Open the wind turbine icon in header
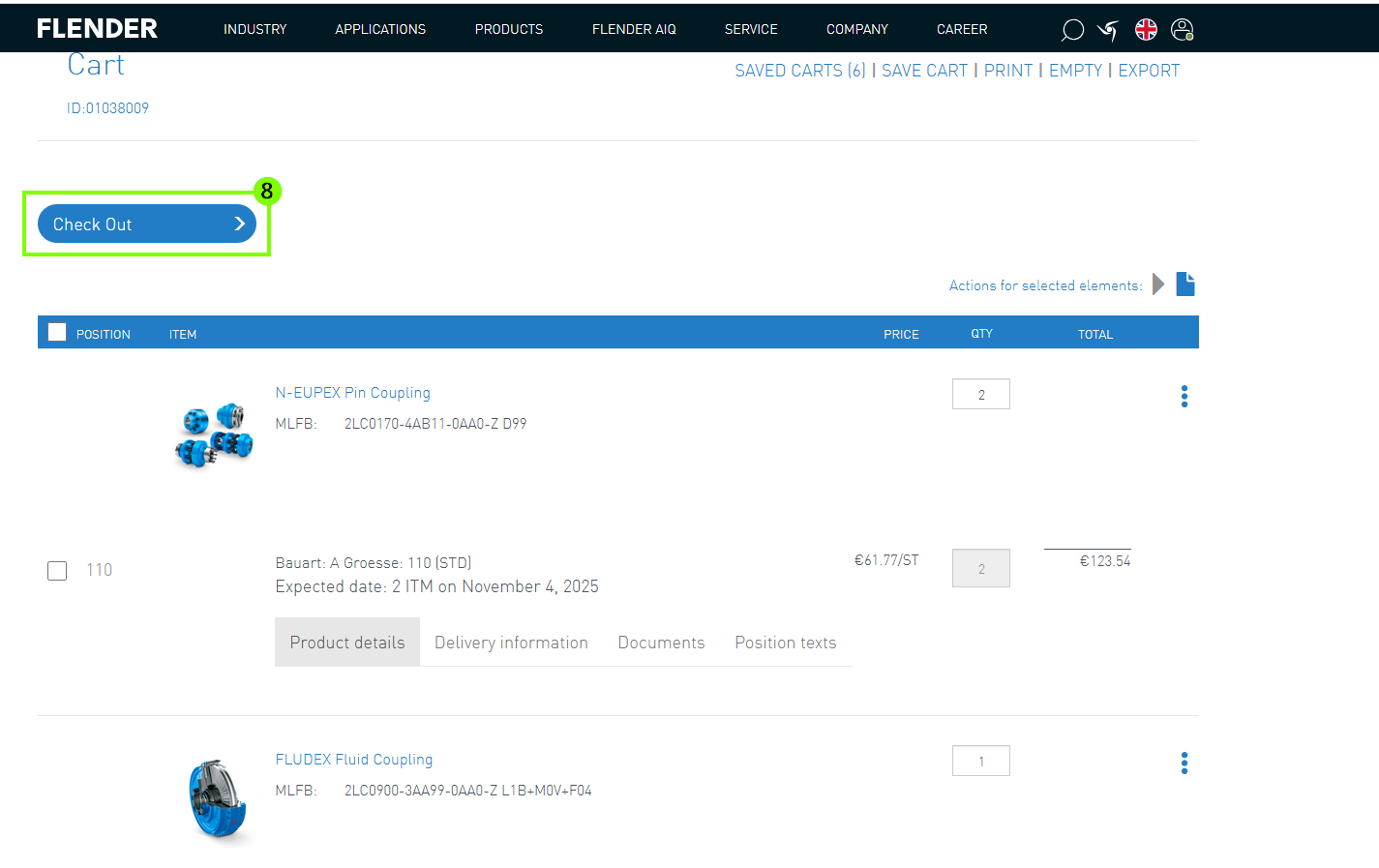Screen dimensions: 1379x868 (1108, 30)
